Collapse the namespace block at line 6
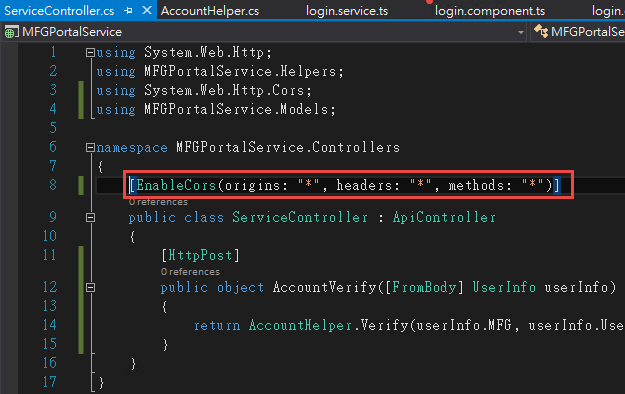The height and width of the screenshot is (394, 625). click(x=90, y=148)
